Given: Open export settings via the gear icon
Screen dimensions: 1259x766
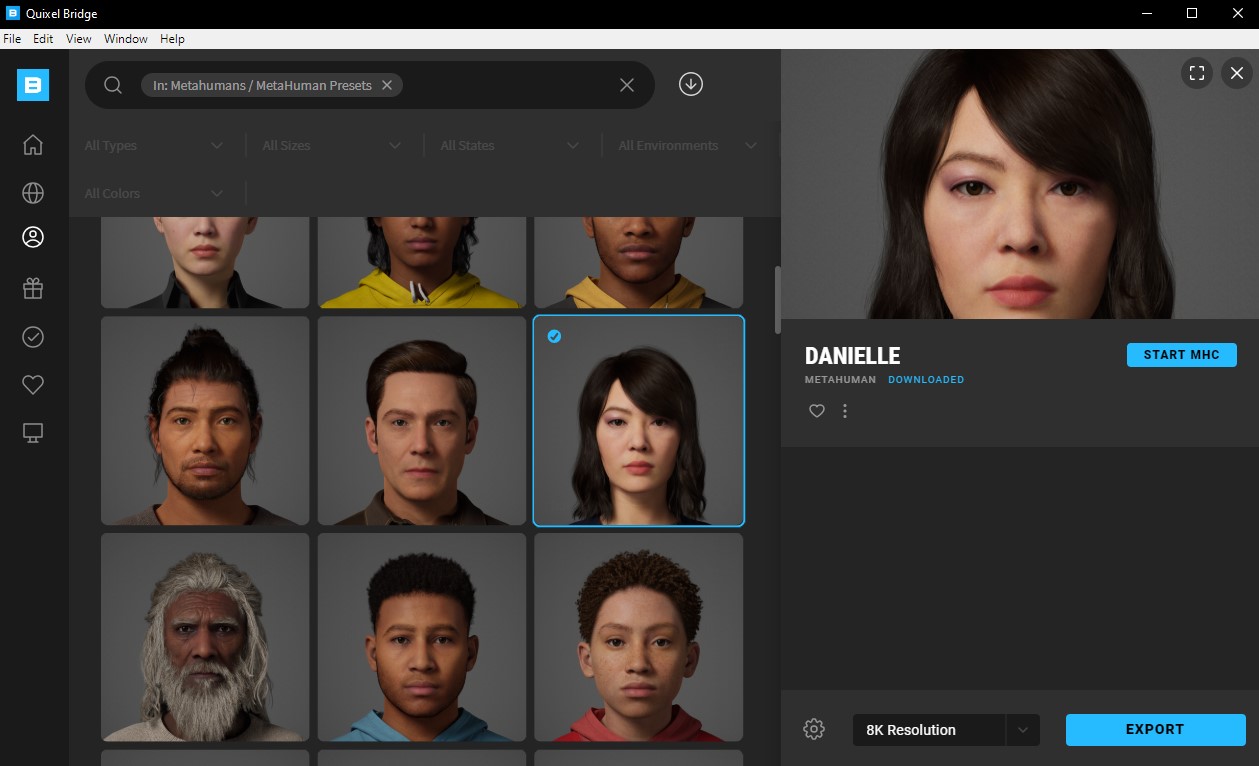Looking at the screenshot, I should (x=814, y=729).
